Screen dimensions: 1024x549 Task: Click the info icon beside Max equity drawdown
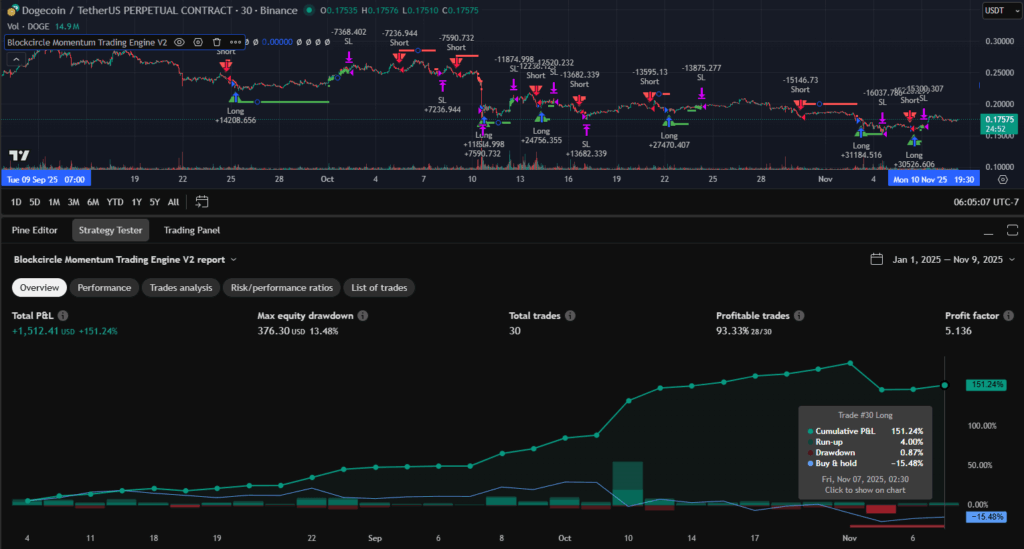[363, 316]
